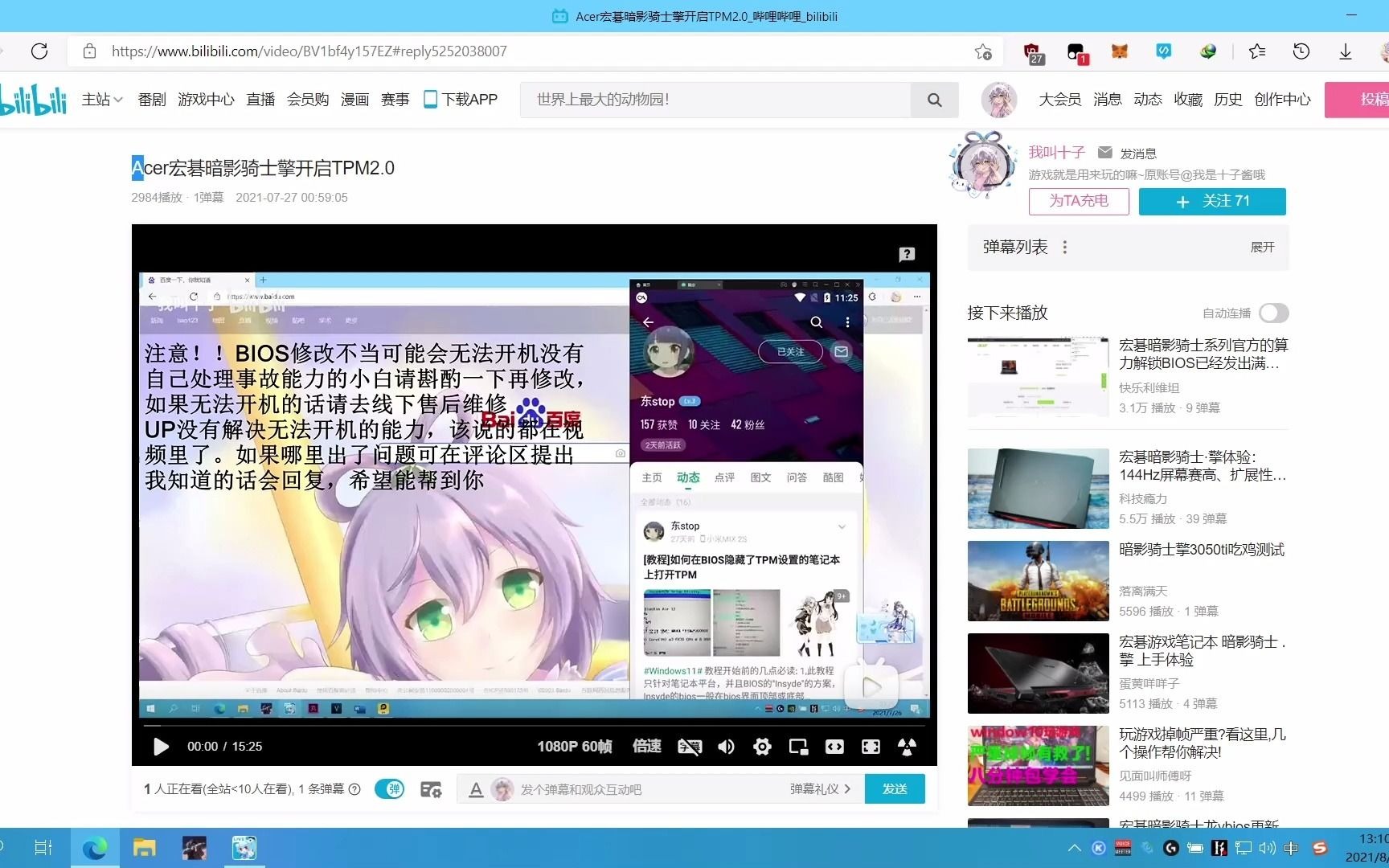Focus the bilibili search field
This screenshot has height=868, width=1389.
click(715, 100)
